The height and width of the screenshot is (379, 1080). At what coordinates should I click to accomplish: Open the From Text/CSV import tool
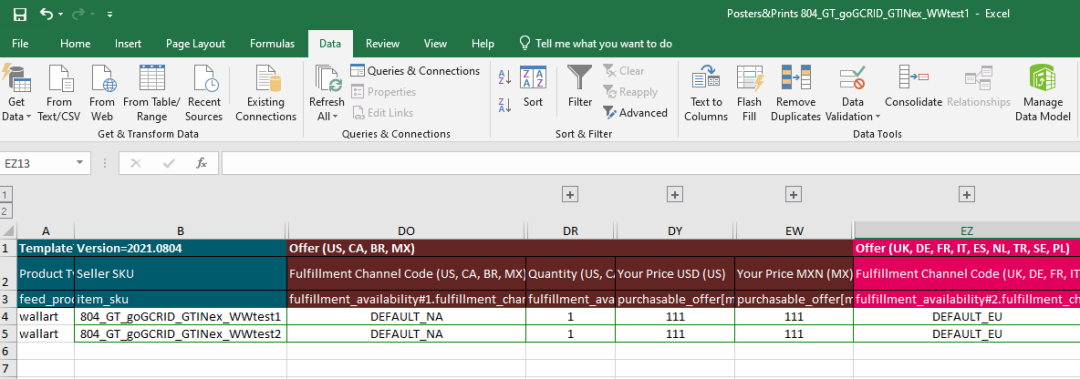59,94
